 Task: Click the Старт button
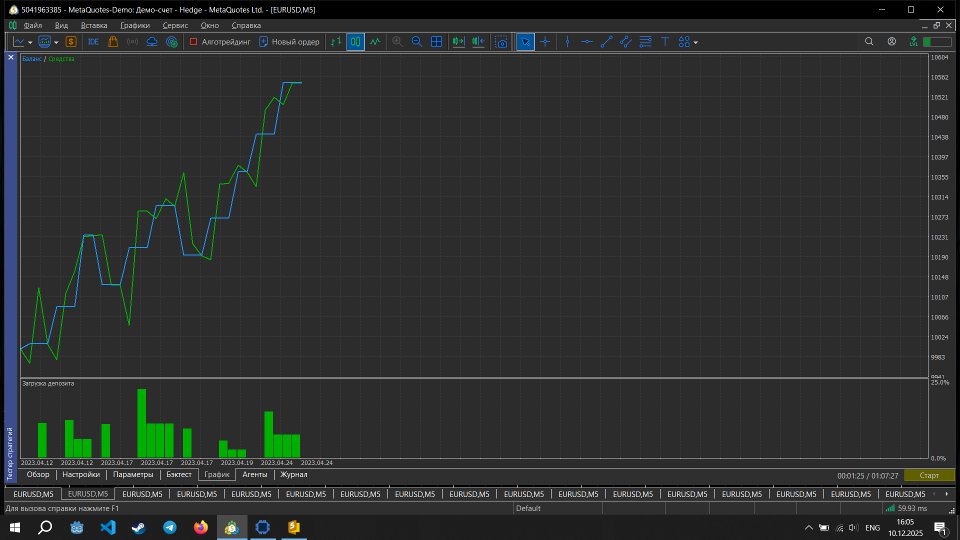[x=929, y=475]
